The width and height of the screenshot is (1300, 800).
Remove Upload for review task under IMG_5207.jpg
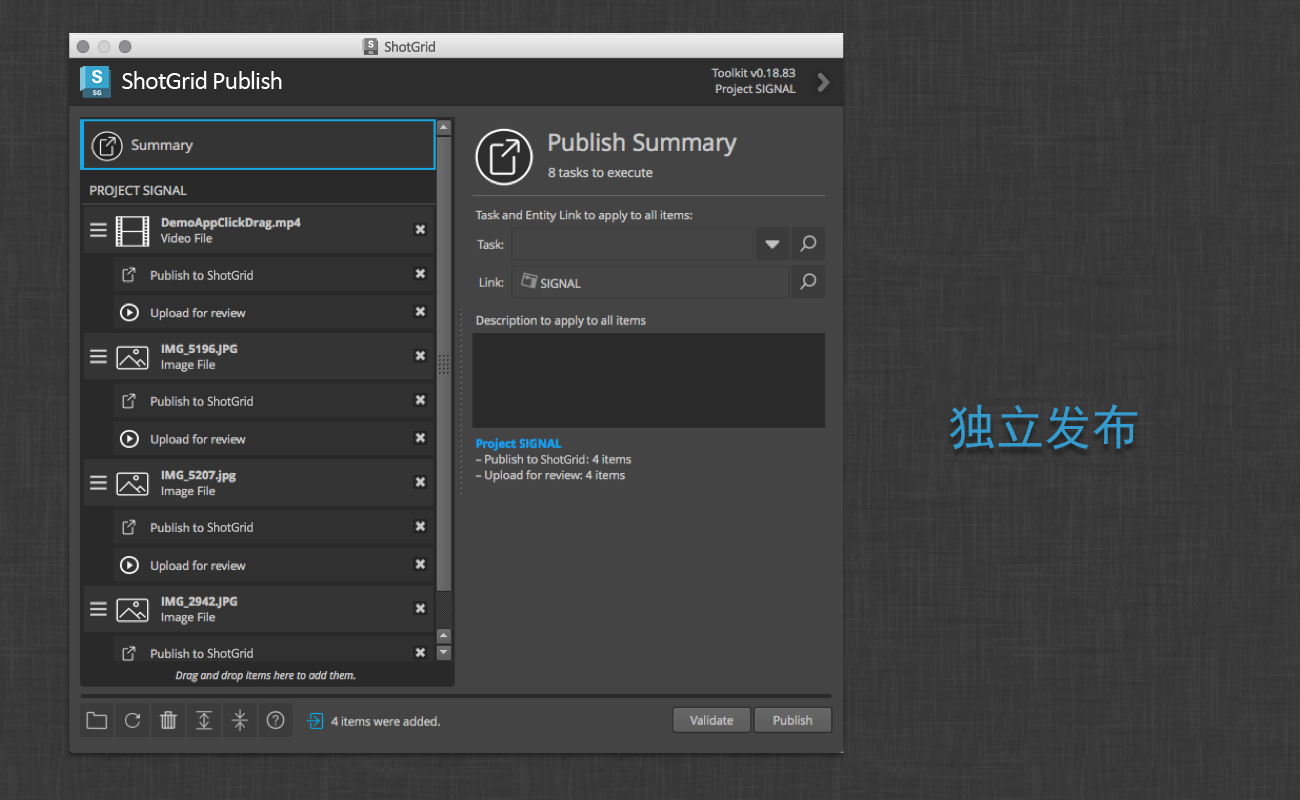point(420,564)
